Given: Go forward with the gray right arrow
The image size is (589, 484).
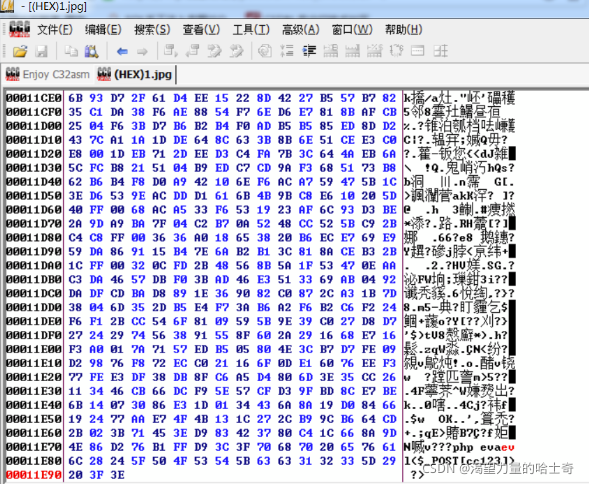Looking at the screenshot, I should click(142, 51).
